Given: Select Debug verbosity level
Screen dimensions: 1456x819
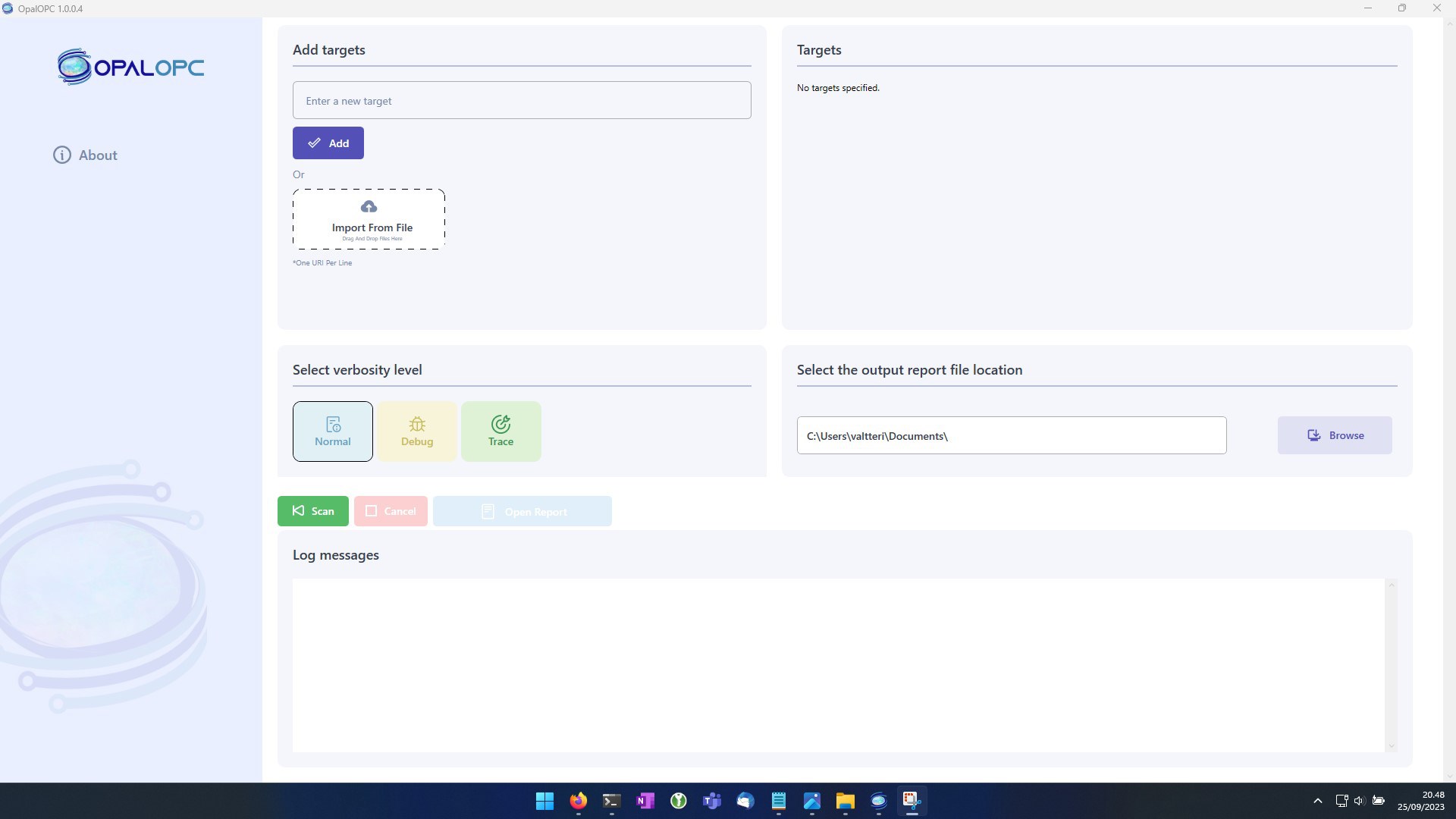Looking at the screenshot, I should pos(417,431).
